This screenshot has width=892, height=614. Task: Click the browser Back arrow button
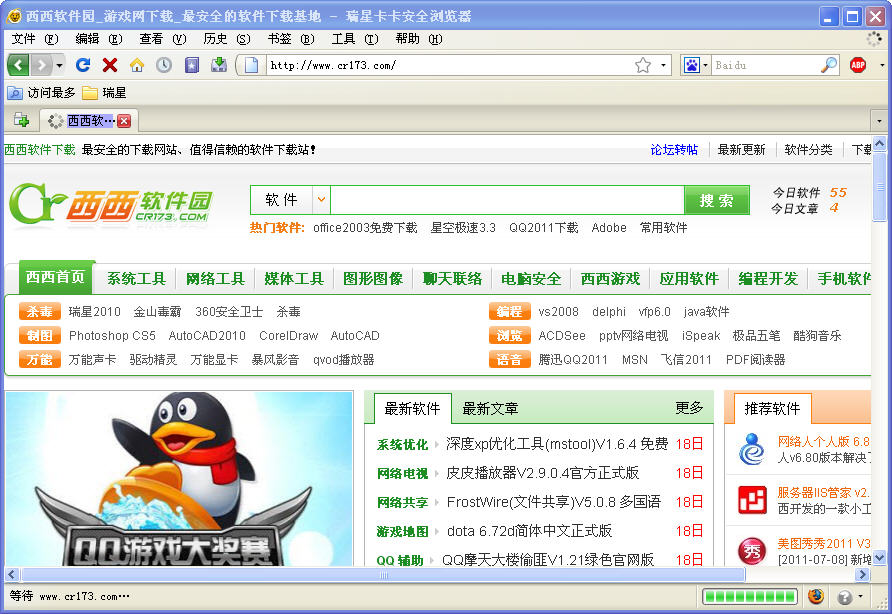(18, 65)
